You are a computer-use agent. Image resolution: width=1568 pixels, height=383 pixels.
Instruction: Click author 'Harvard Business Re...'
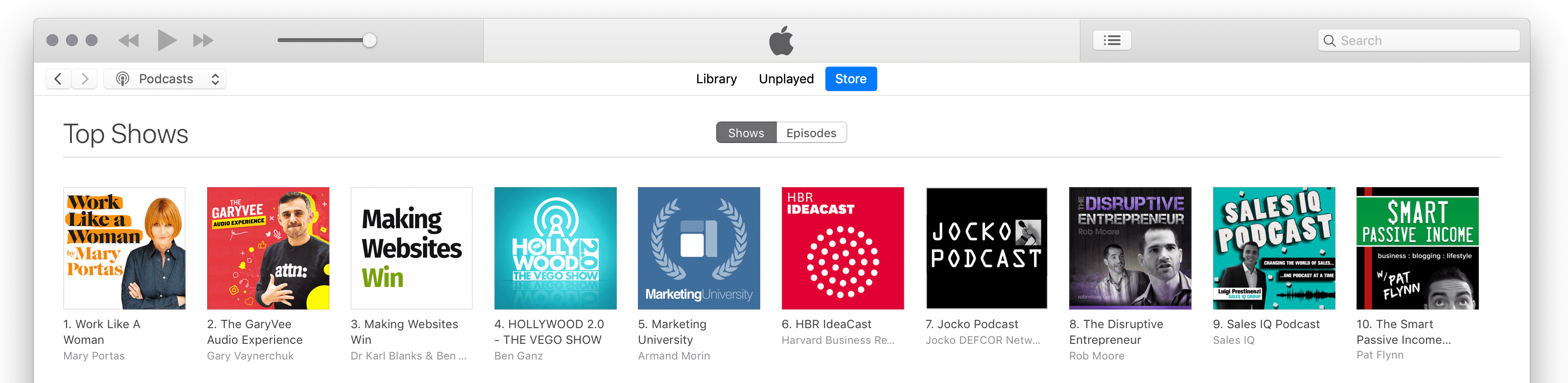[x=838, y=340]
